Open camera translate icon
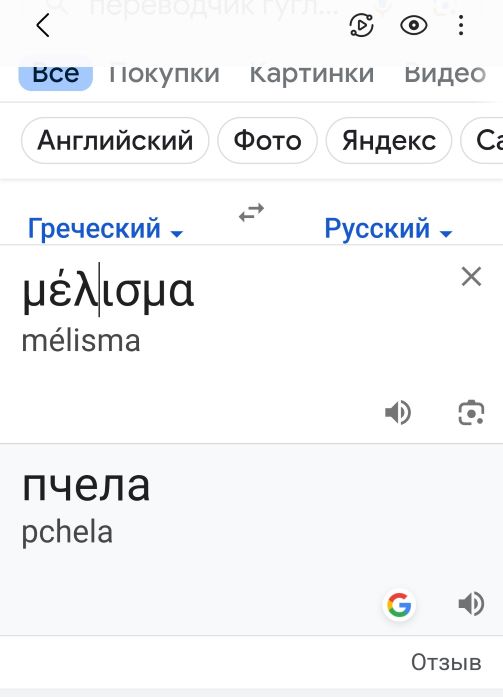This screenshot has height=697, width=503. point(471,413)
